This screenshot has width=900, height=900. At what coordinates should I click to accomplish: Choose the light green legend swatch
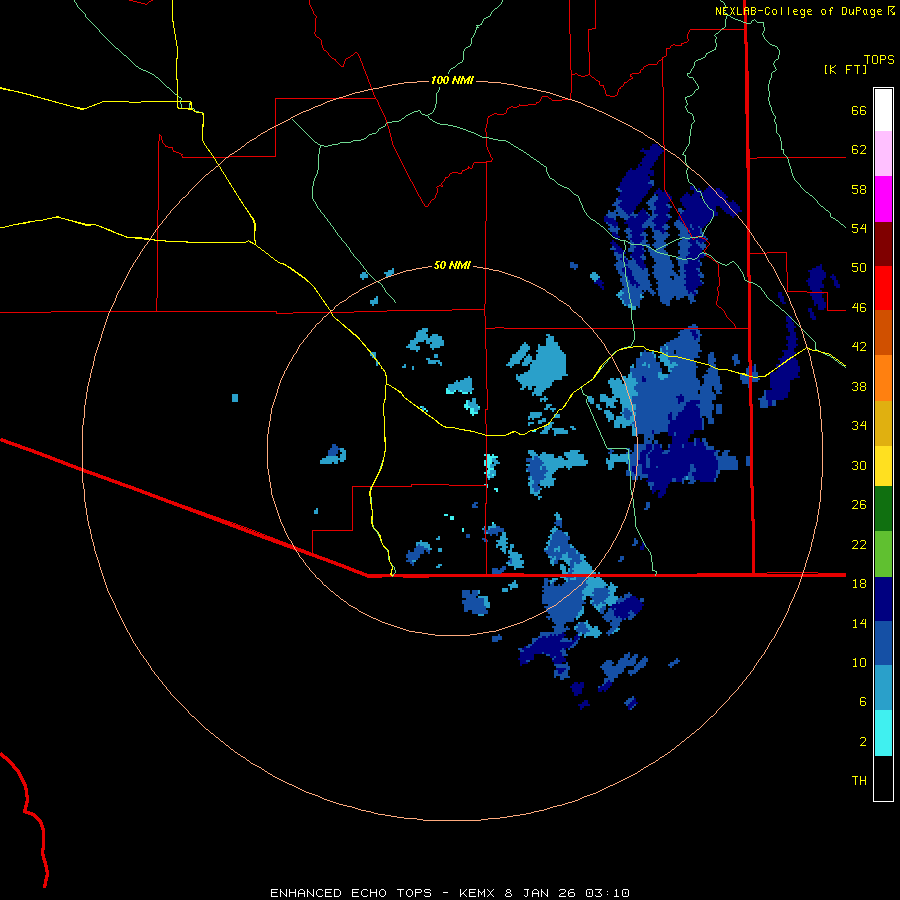click(883, 554)
